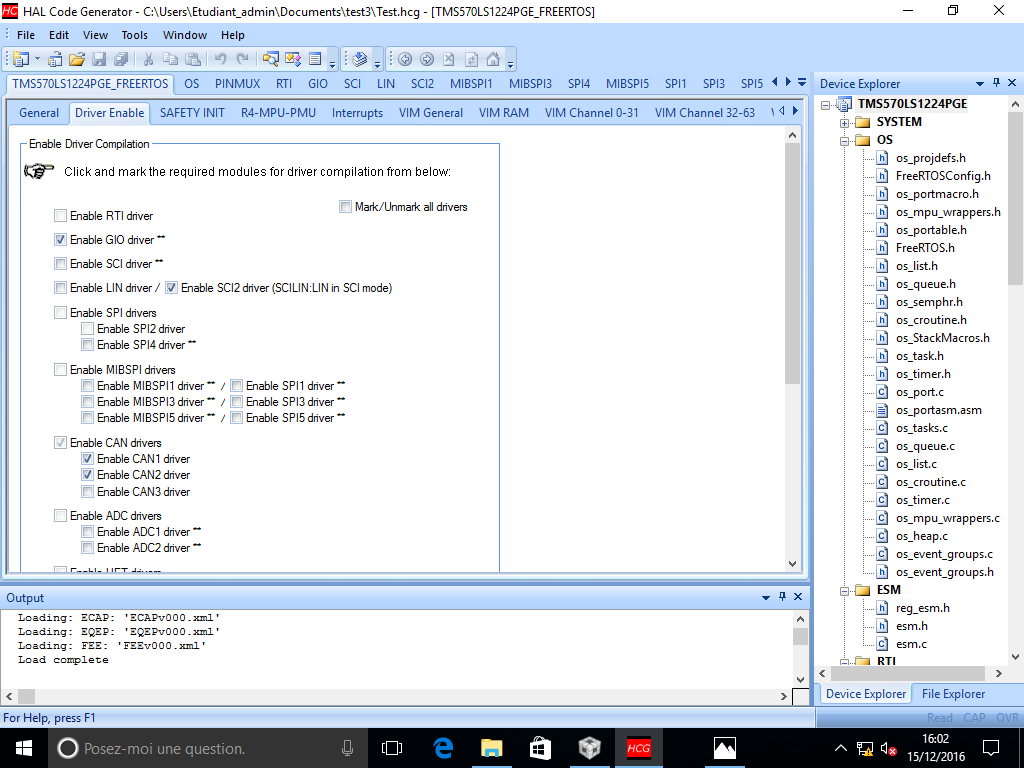Collapse the ESM folder tree node

[844, 590]
